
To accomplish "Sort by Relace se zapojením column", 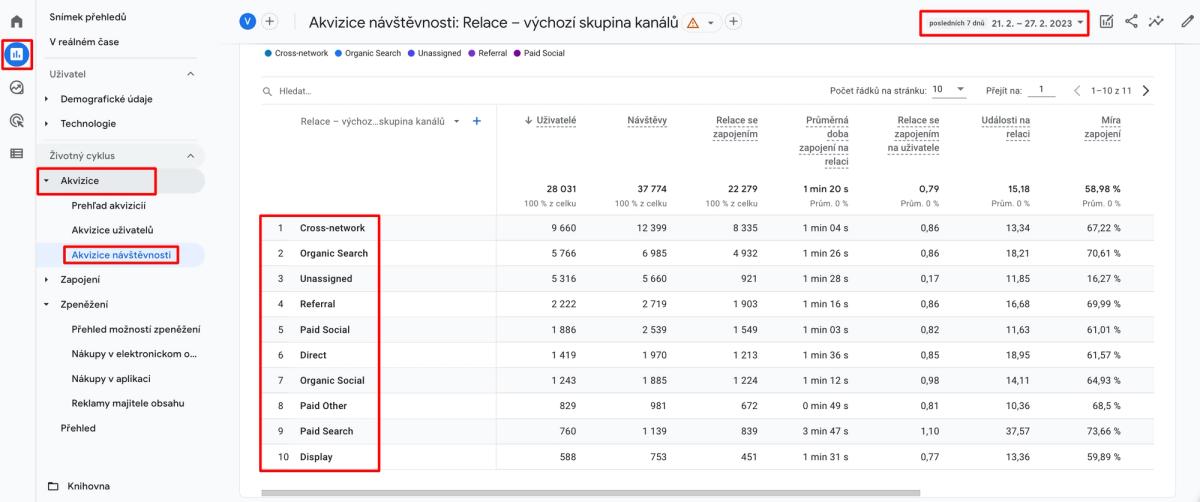I will coord(737,128).
